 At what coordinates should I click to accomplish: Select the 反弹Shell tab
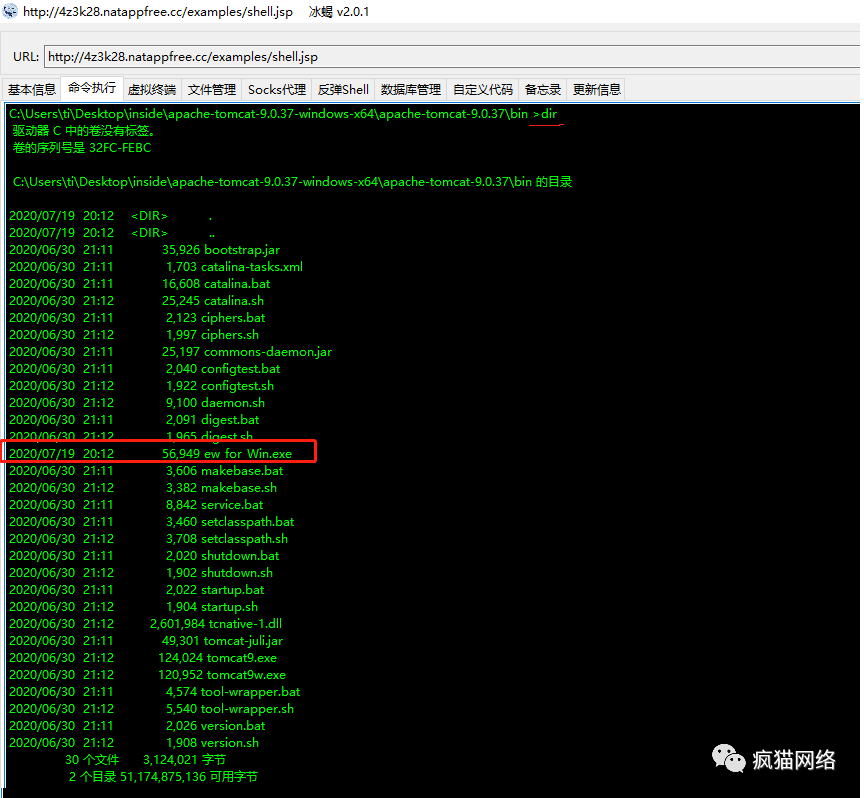[x=343, y=90]
